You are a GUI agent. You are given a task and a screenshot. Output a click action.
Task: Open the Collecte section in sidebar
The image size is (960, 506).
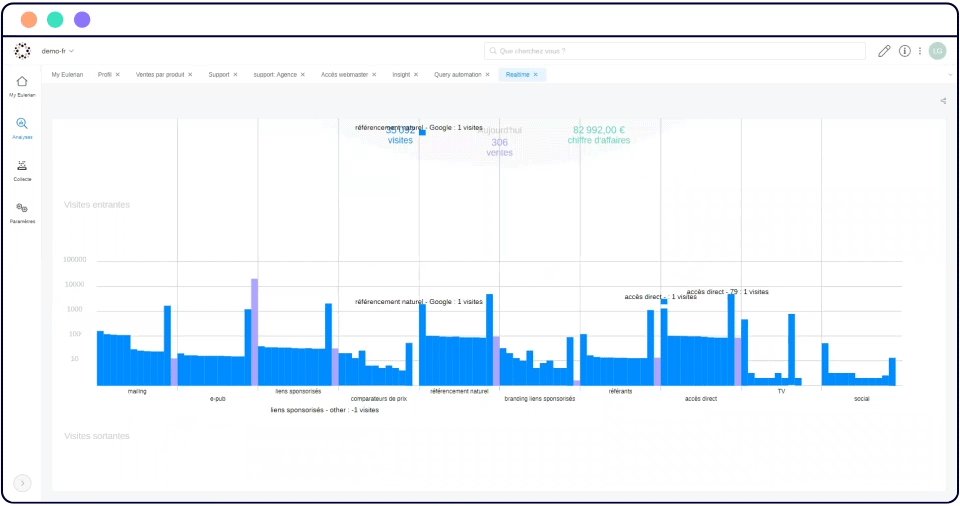[22, 171]
